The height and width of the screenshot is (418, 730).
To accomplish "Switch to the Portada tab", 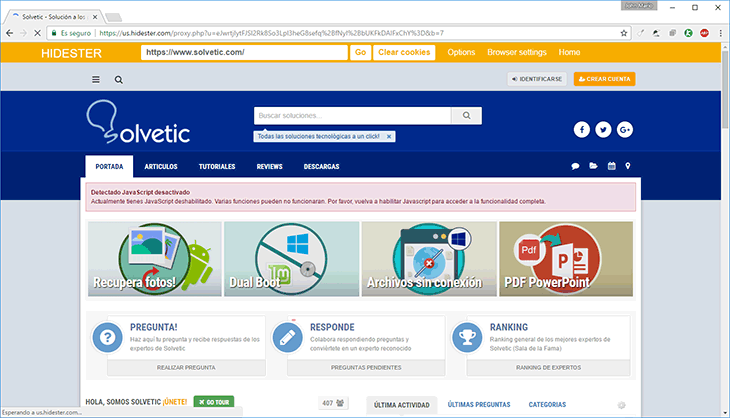I will point(109,167).
